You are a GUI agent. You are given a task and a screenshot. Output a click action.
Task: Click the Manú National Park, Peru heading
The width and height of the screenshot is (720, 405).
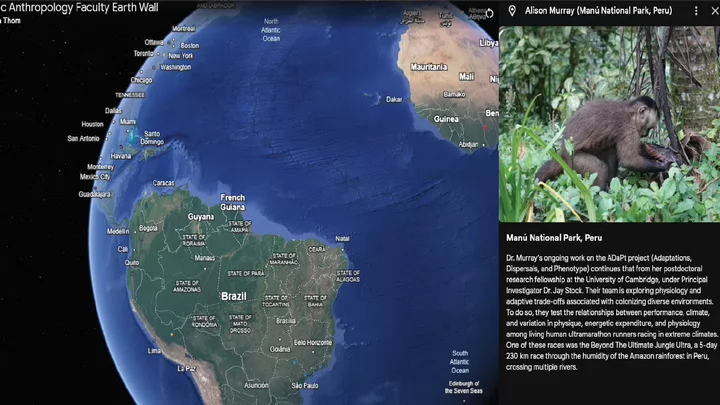point(554,238)
